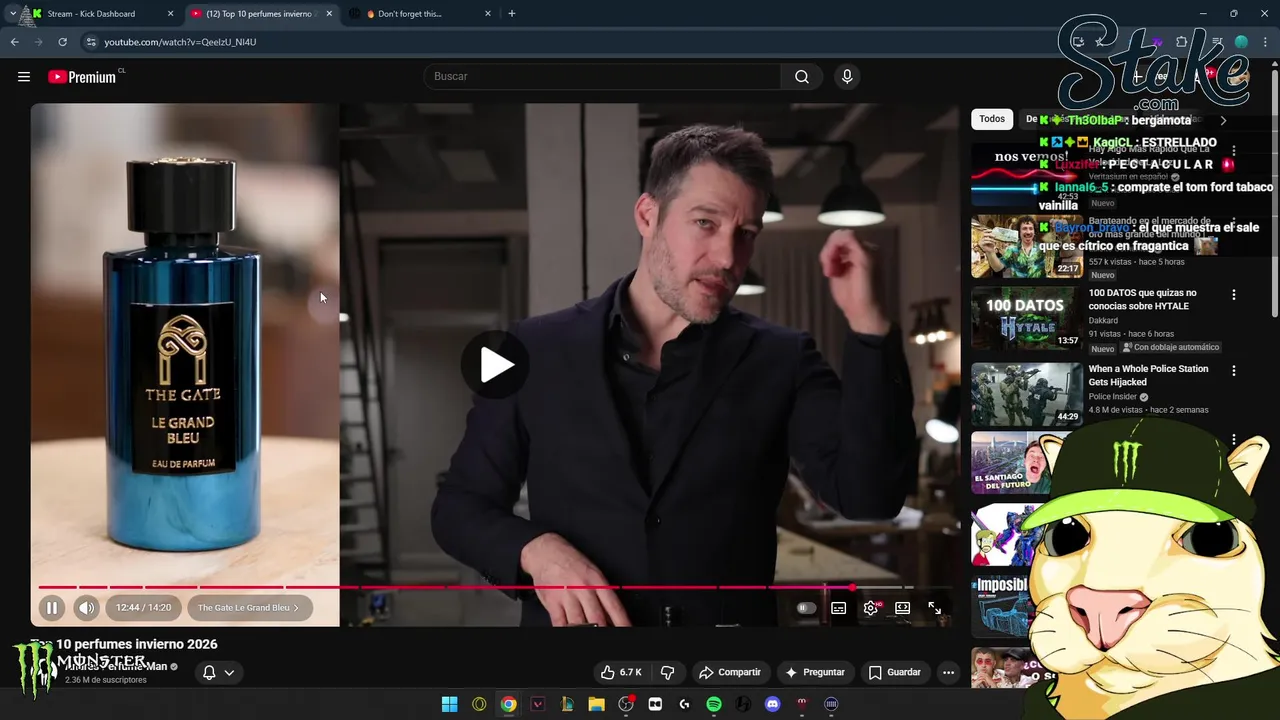Focus the Buscar search field

[602, 76]
